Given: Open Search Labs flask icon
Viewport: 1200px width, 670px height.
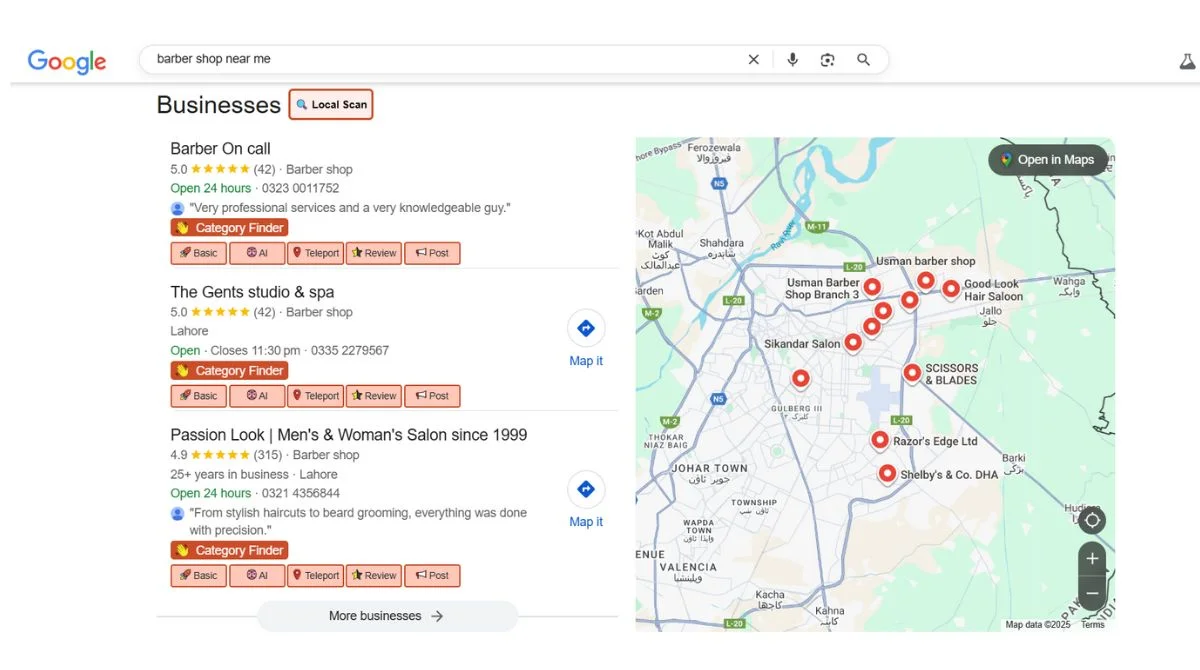Looking at the screenshot, I should (x=1187, y=61).
